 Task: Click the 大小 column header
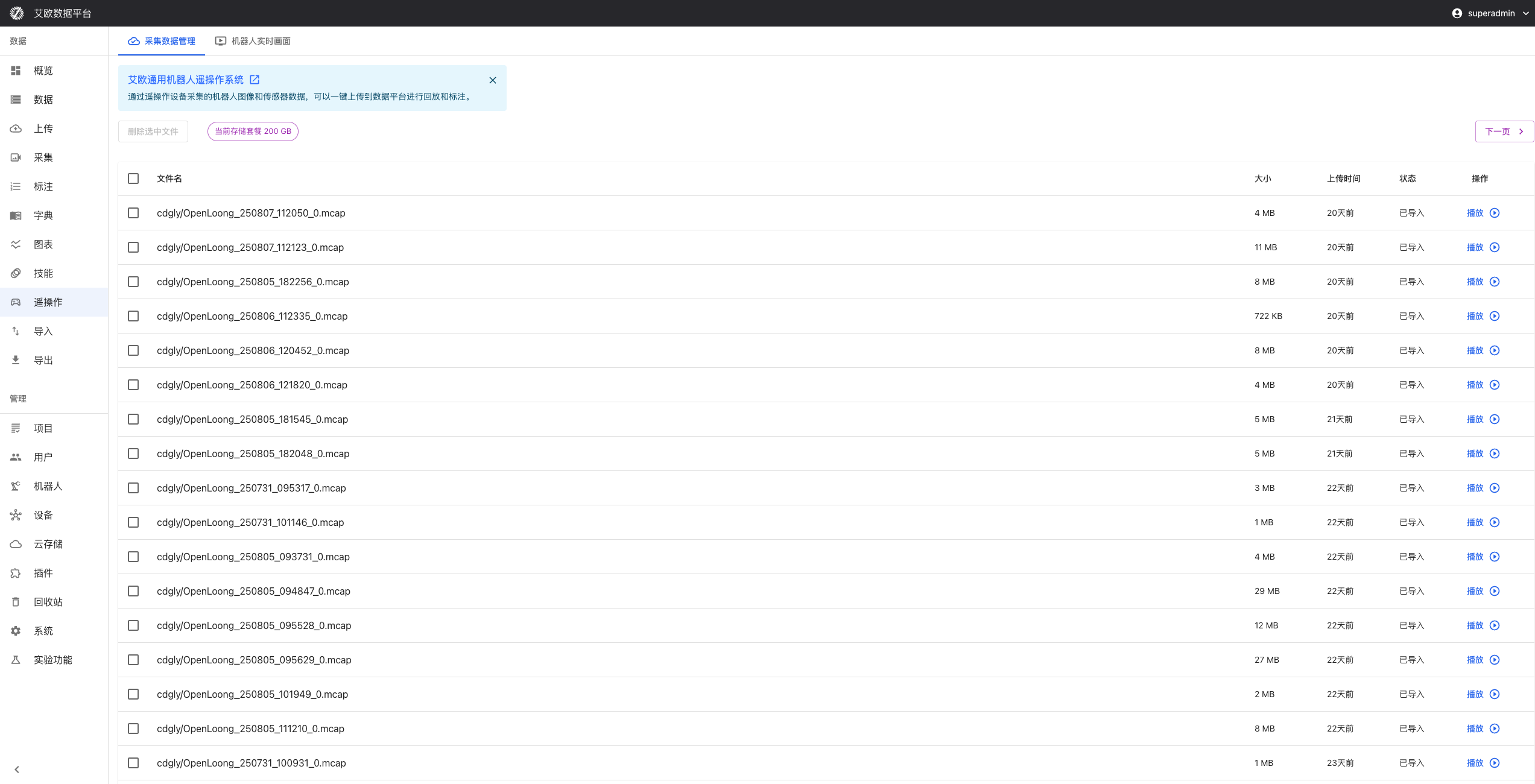coord(1263,179)
